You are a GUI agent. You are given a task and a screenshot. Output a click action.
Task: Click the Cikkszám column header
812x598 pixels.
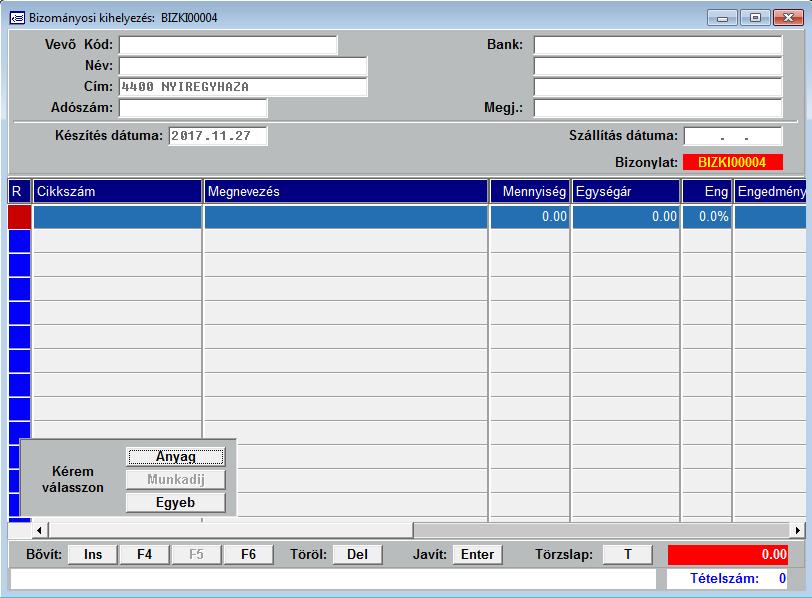click(118, 192)
